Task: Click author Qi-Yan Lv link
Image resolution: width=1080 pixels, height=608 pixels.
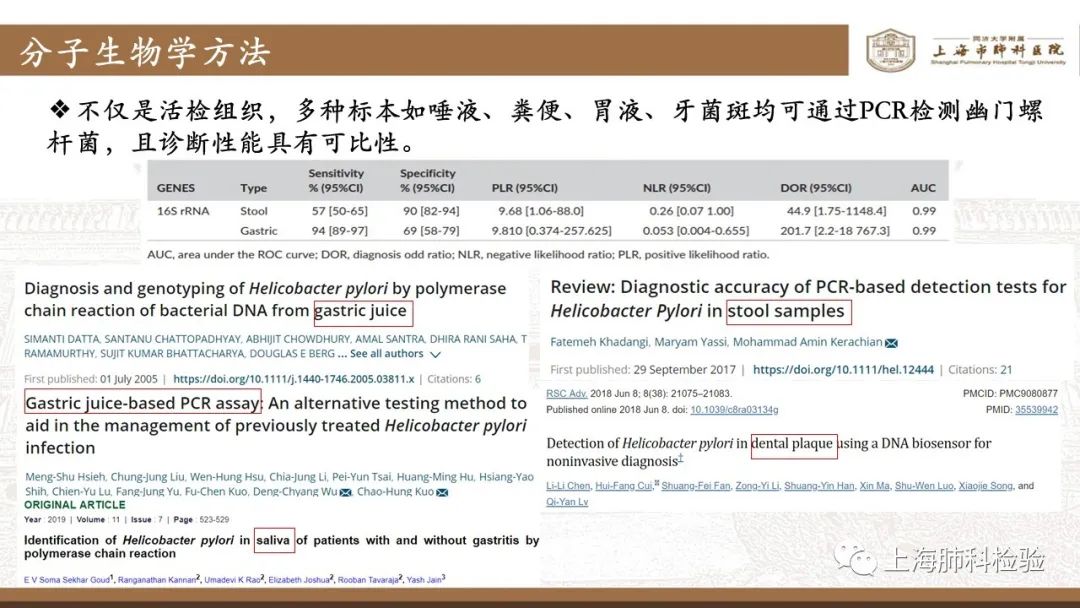Action: click(567, 502)
